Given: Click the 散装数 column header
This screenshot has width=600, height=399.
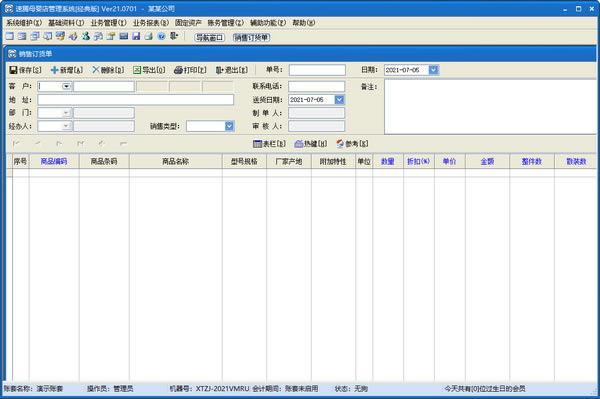Looking at the screenshot, I should click(x=576, y=161).
